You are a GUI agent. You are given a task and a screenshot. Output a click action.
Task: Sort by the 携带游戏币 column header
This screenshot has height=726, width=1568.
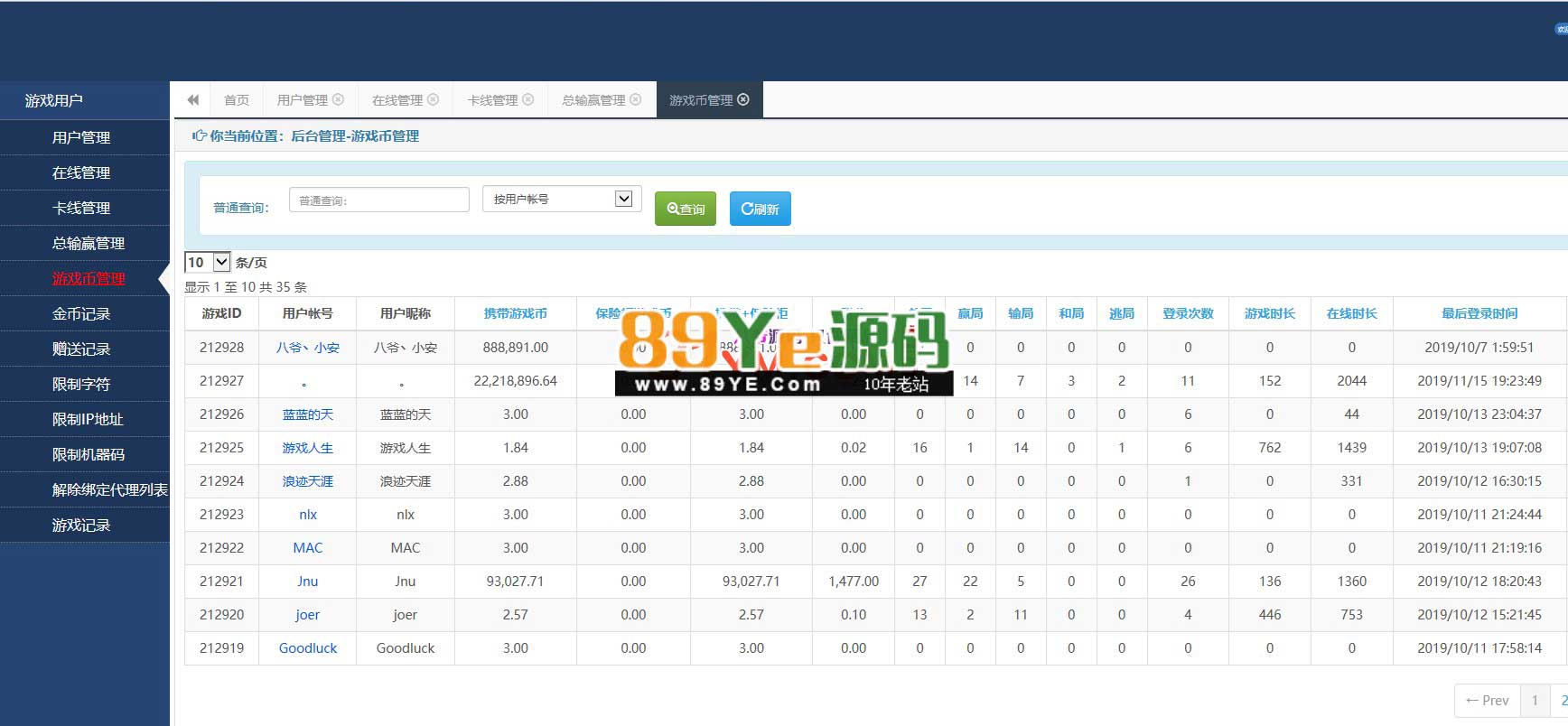click(515, 313)
